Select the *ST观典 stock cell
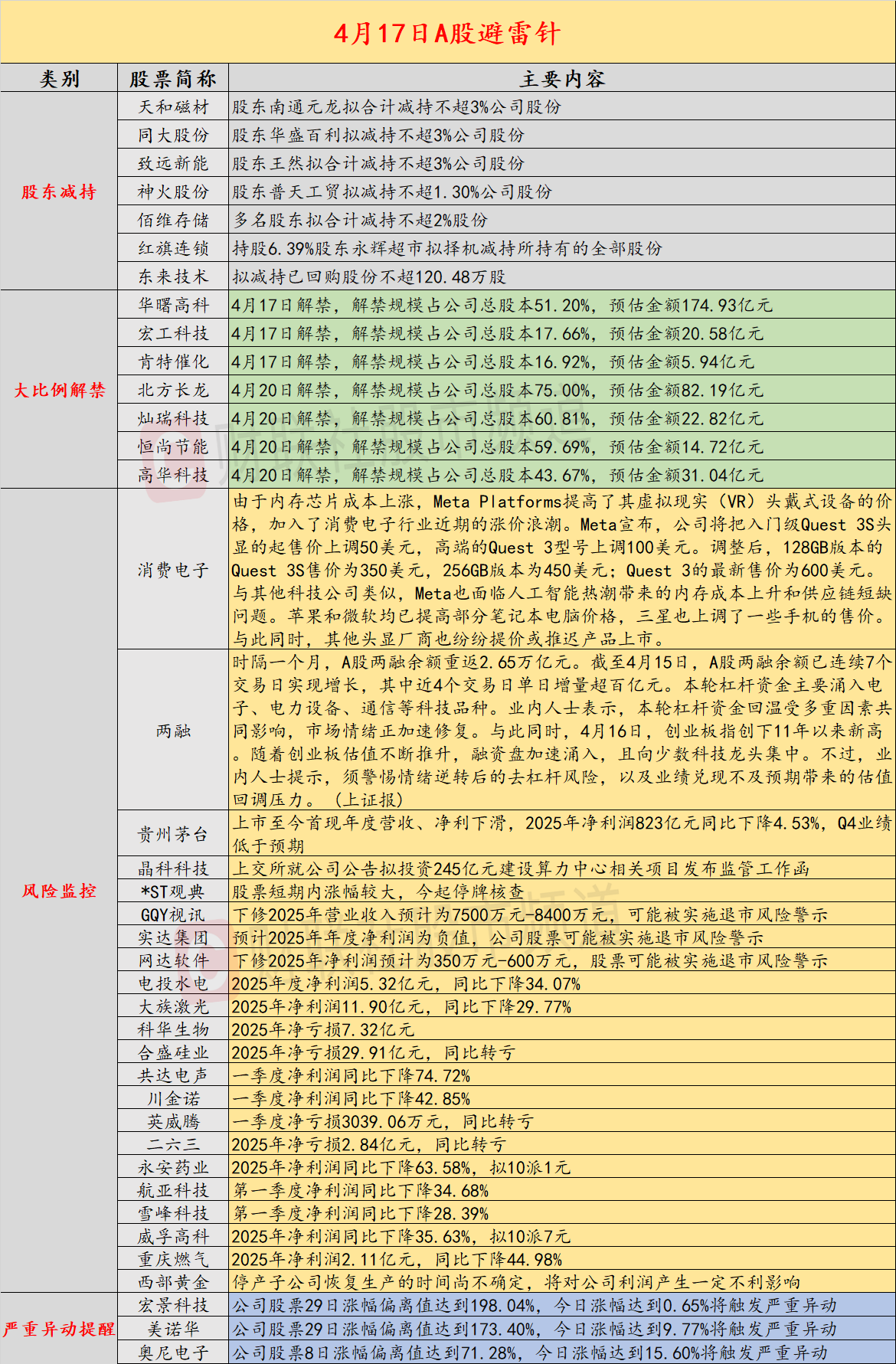Screen dimensions: 896x1364 pos(173,891)
